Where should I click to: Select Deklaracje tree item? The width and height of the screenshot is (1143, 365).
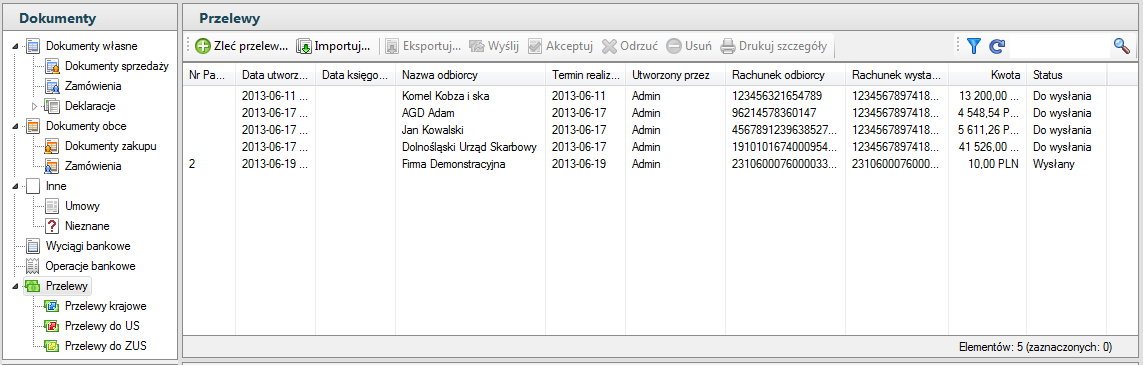point(90,106)
